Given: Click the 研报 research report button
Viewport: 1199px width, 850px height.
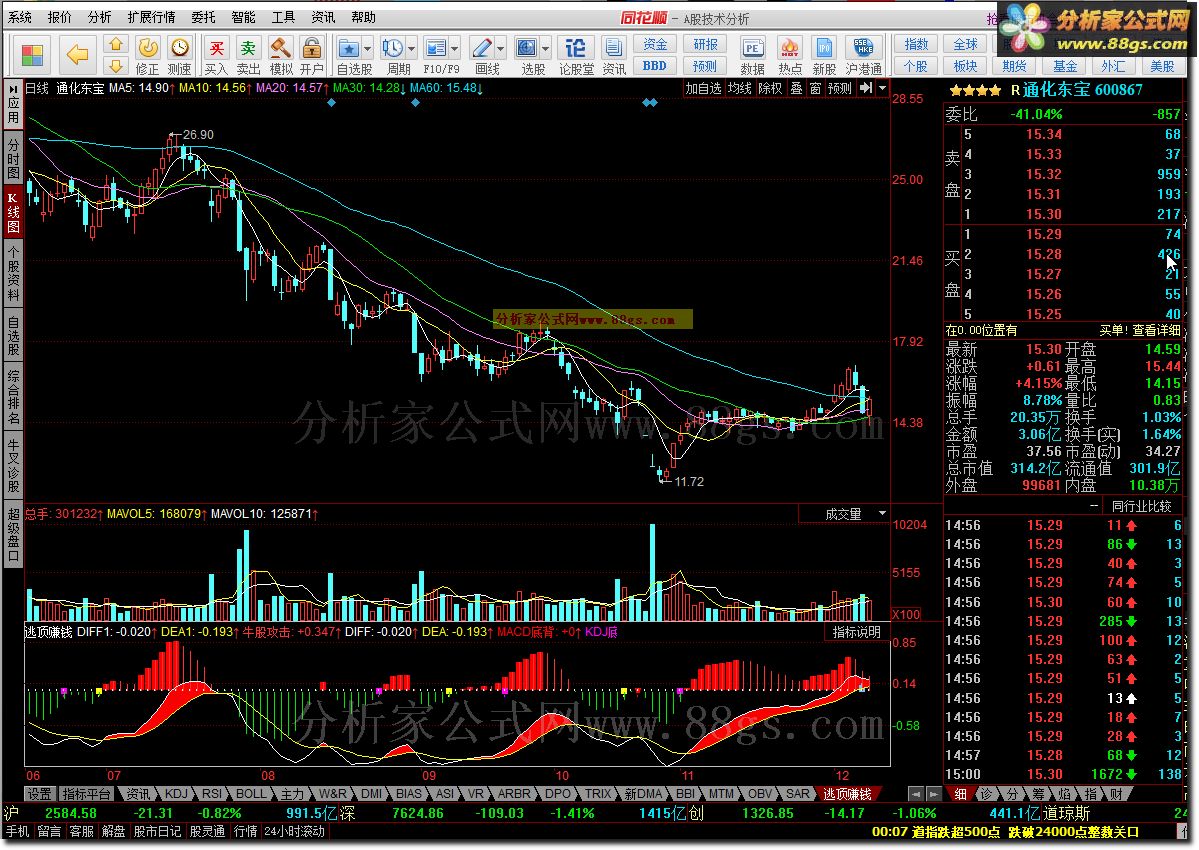Looking at the screenshot, I should pos(705,44).
